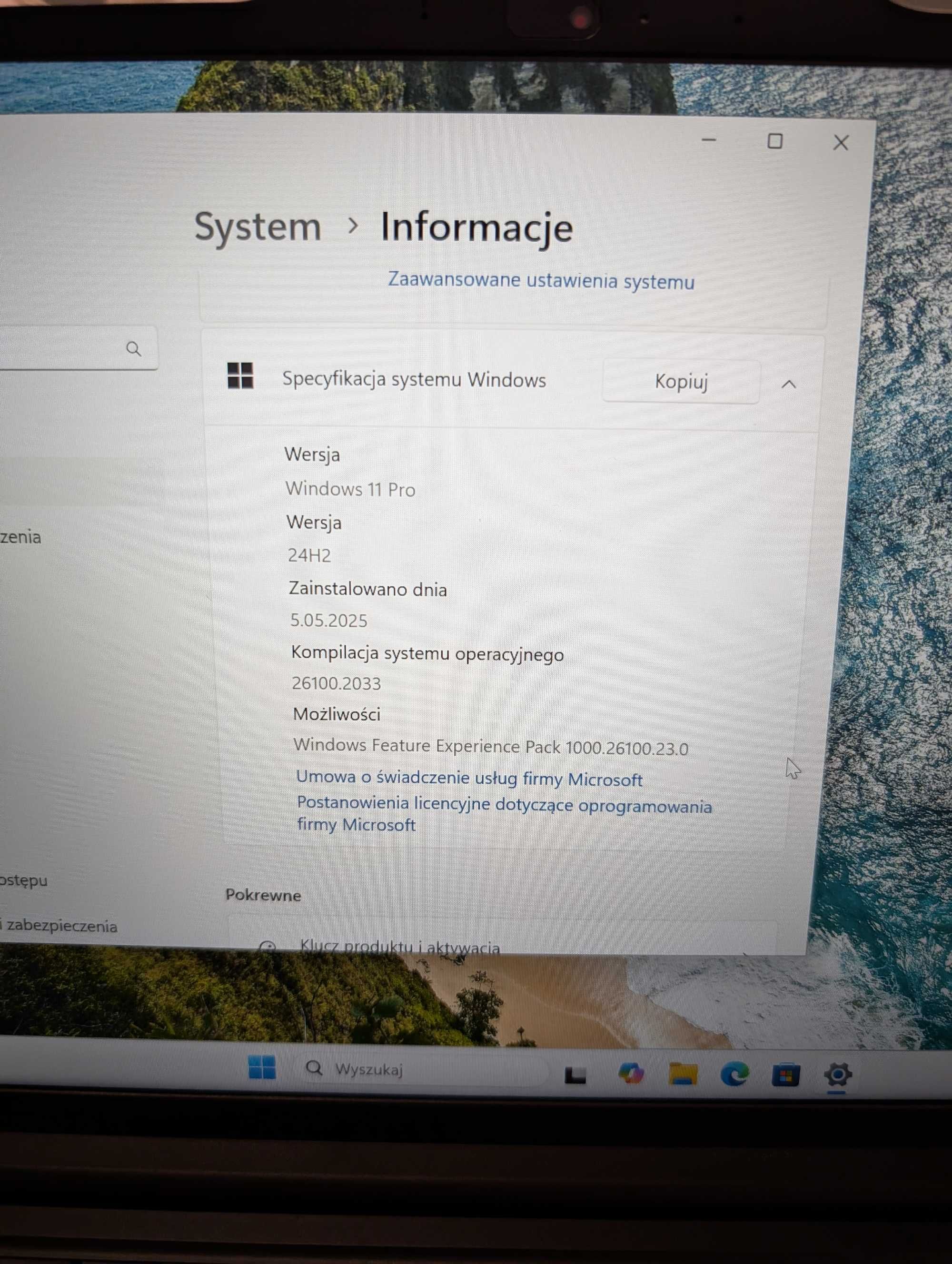Click the search magnifier in Settings sidebar

[x=133, y=348]
